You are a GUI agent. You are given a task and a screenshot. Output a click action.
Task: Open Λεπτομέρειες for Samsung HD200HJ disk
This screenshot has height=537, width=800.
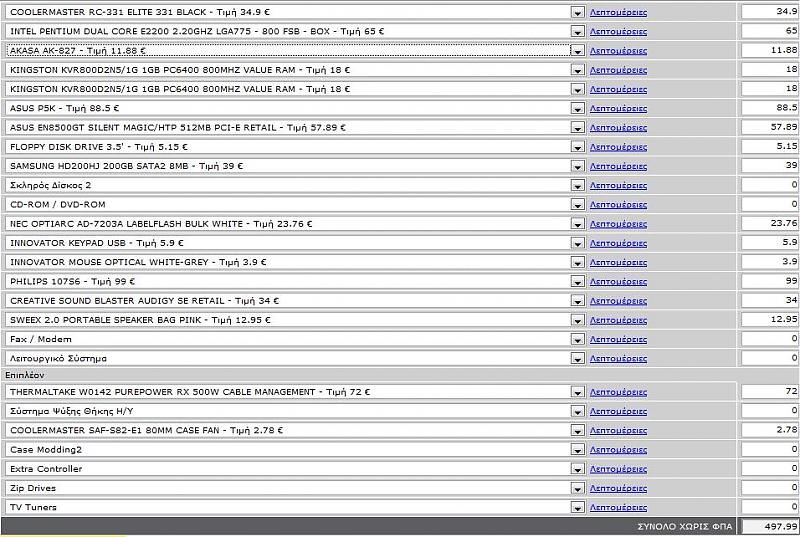pyautogui.click(x=618, y=166)
